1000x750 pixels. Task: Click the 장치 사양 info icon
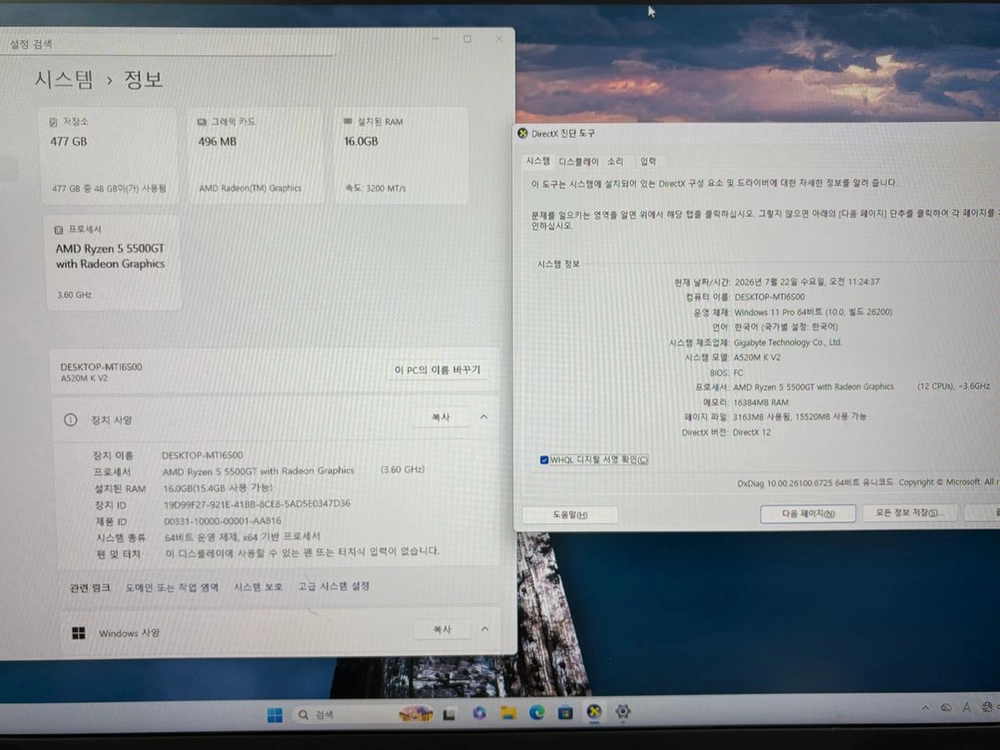[70, 420]
